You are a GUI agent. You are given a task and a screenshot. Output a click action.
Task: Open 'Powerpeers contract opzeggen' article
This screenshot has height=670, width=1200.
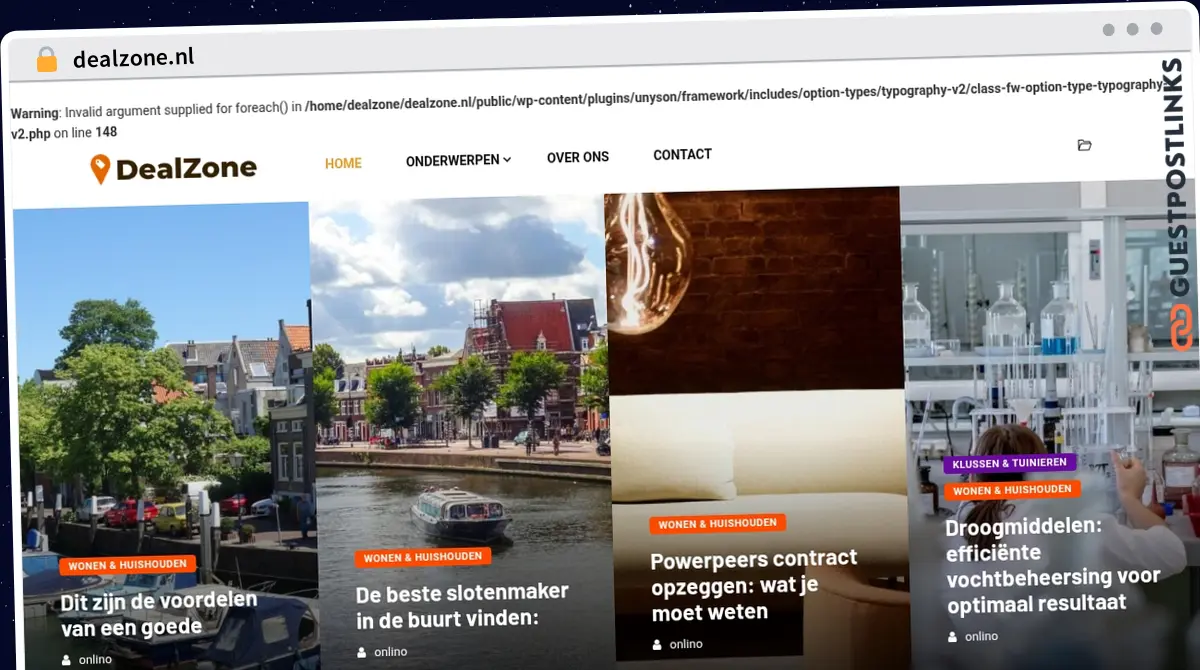[754, 585]
